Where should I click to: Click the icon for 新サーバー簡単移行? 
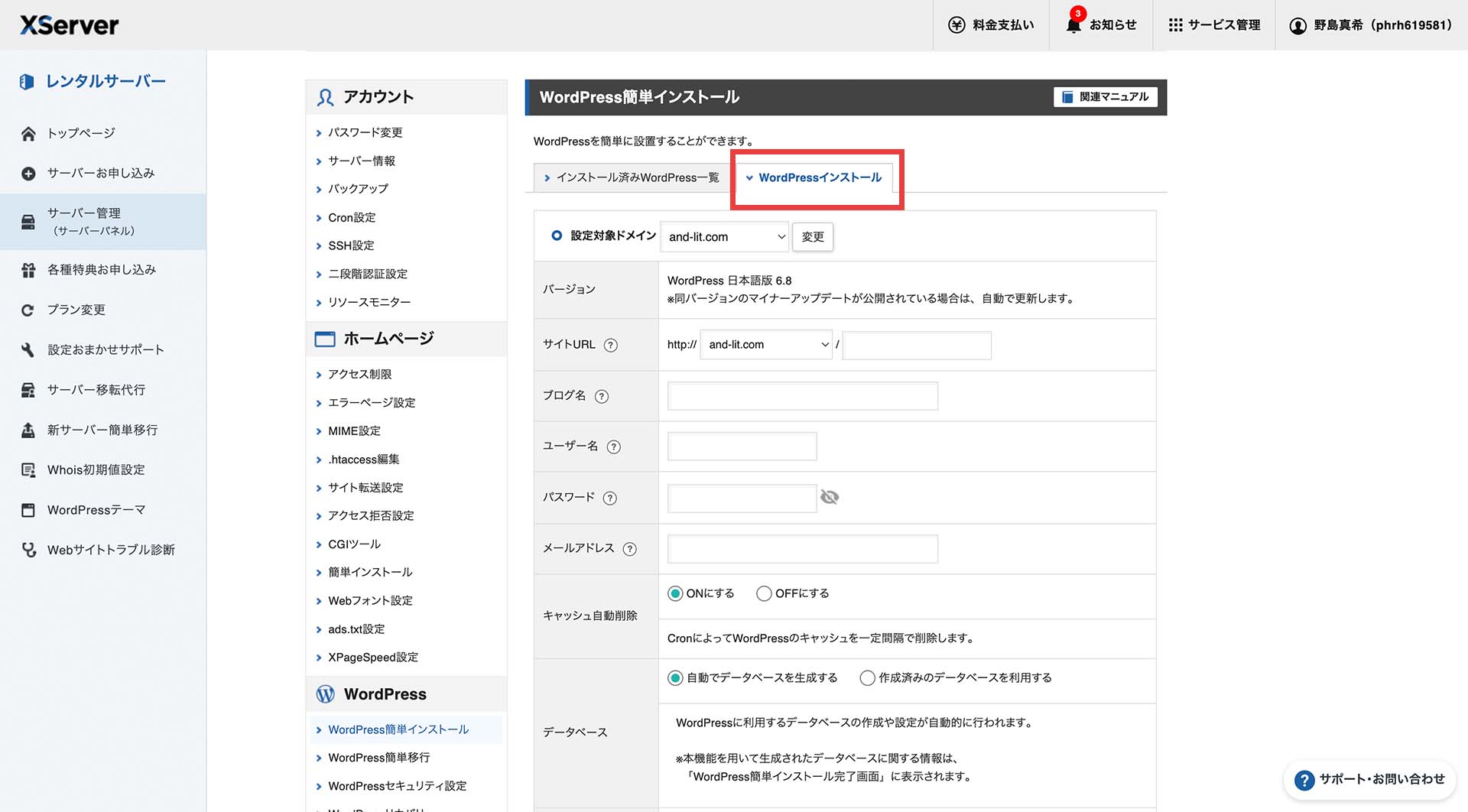coord(28,430)
